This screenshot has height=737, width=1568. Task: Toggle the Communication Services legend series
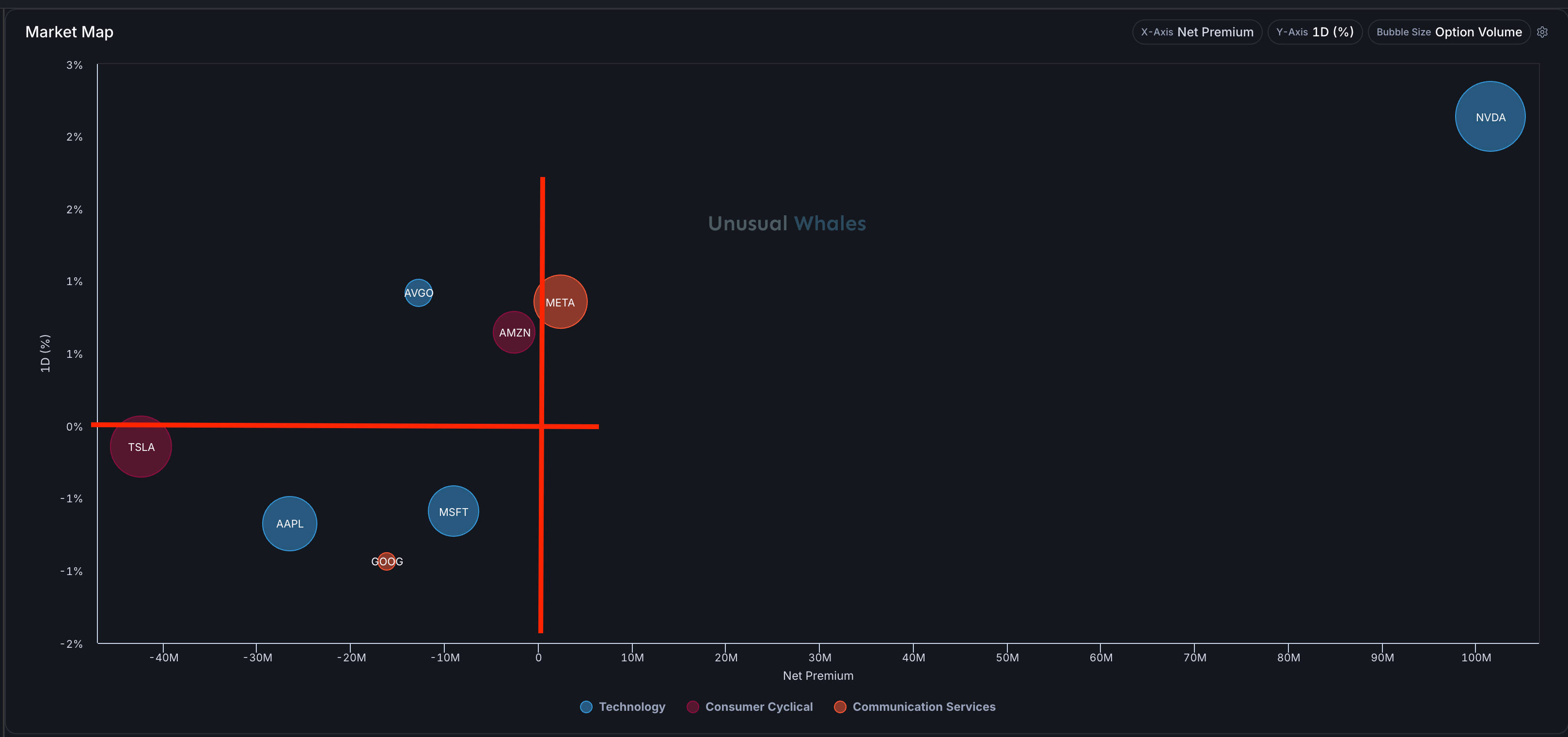tap(923, 706)
